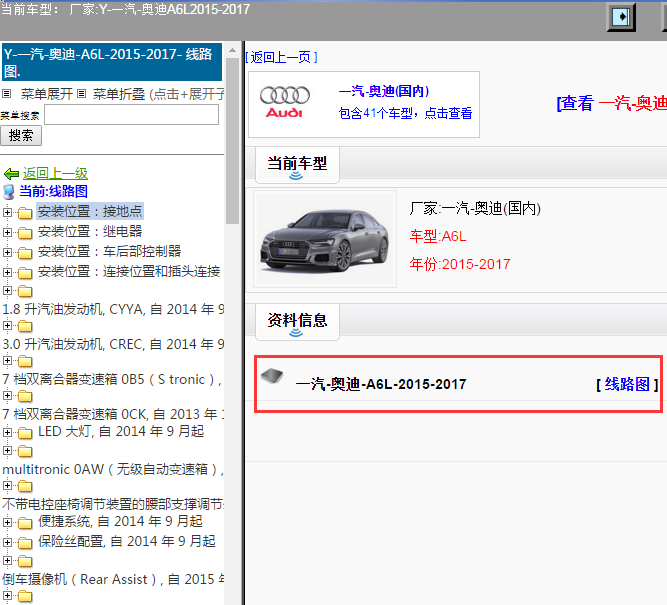Image resolution: width=667 pixels, height=605 pixels.
Task: Click 包含41个车型，点击查看 link
Action: coord(405,113)
